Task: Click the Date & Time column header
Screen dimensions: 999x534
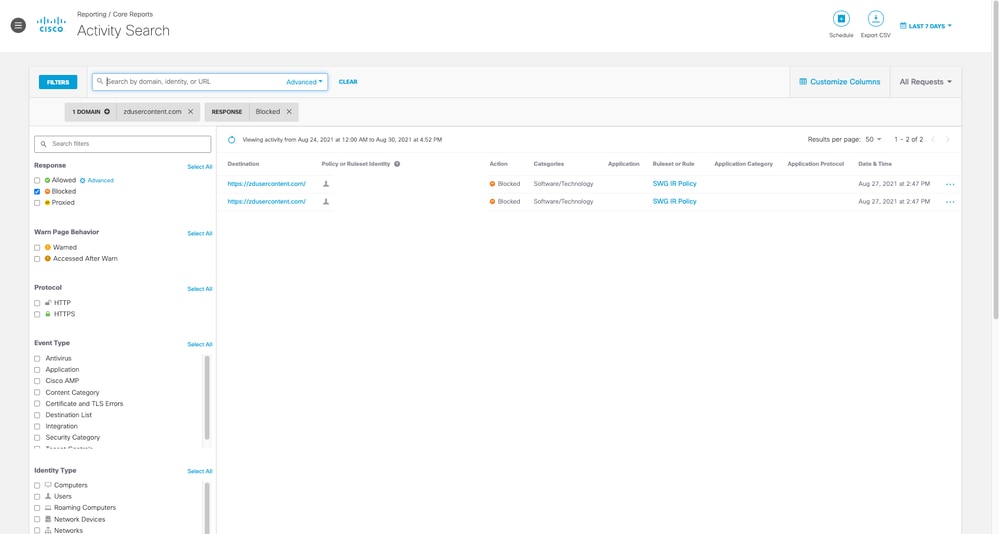Action: (x=875, y=164)
